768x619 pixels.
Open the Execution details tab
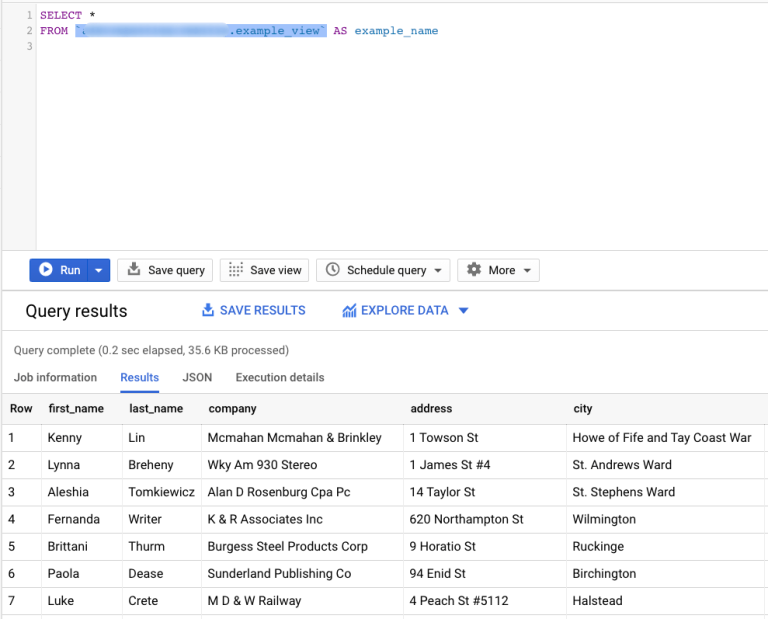click(x=280, y=377)
